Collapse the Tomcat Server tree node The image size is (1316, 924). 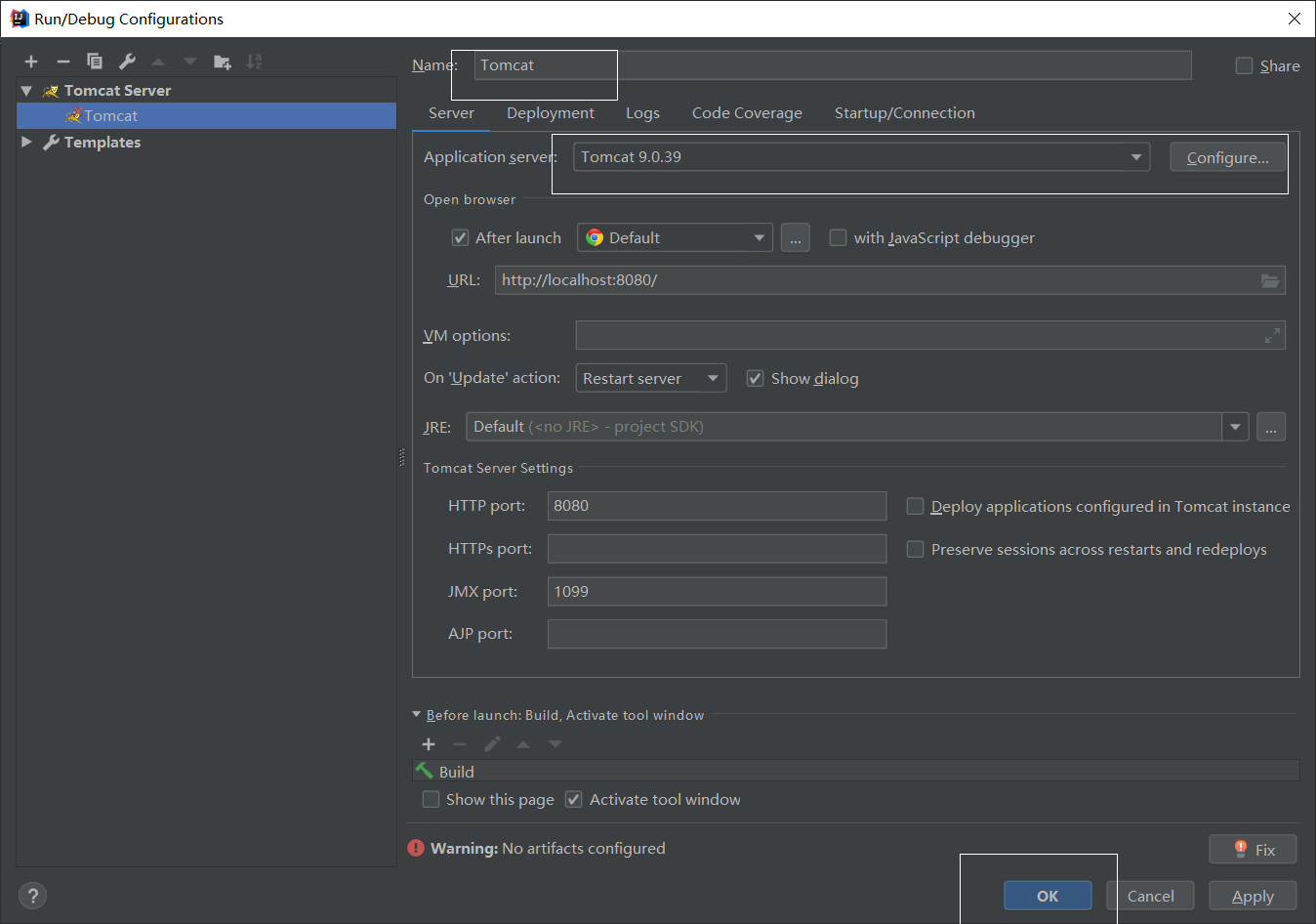(26, 90)
